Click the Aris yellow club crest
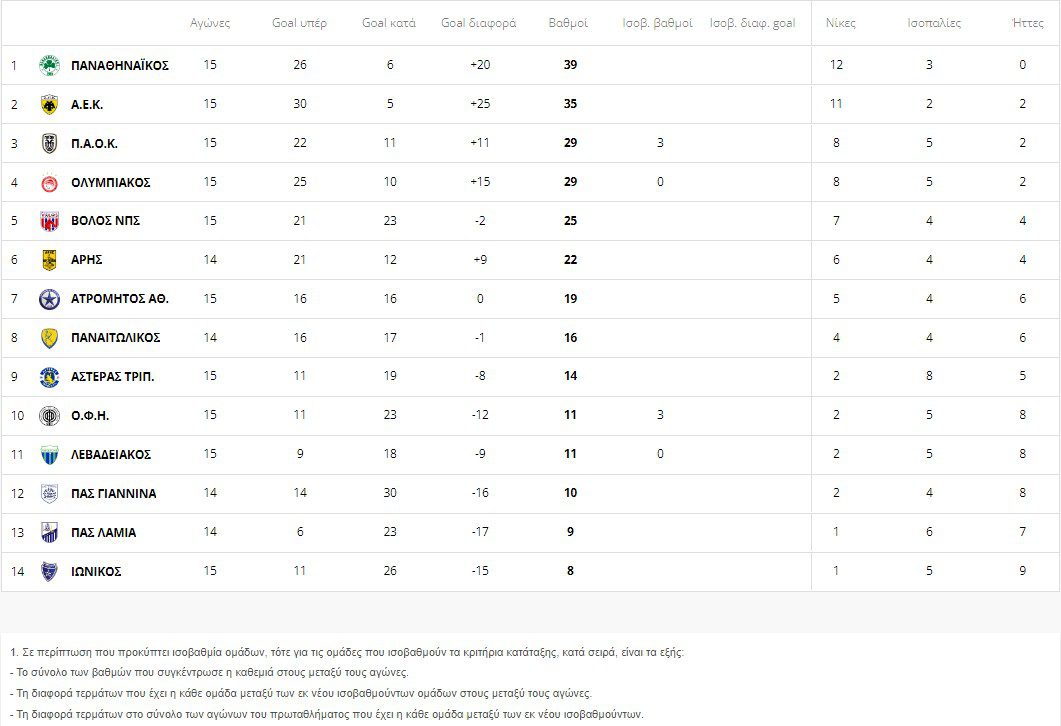The width and height of the screenshot is (1061, 726). [49, 260]
